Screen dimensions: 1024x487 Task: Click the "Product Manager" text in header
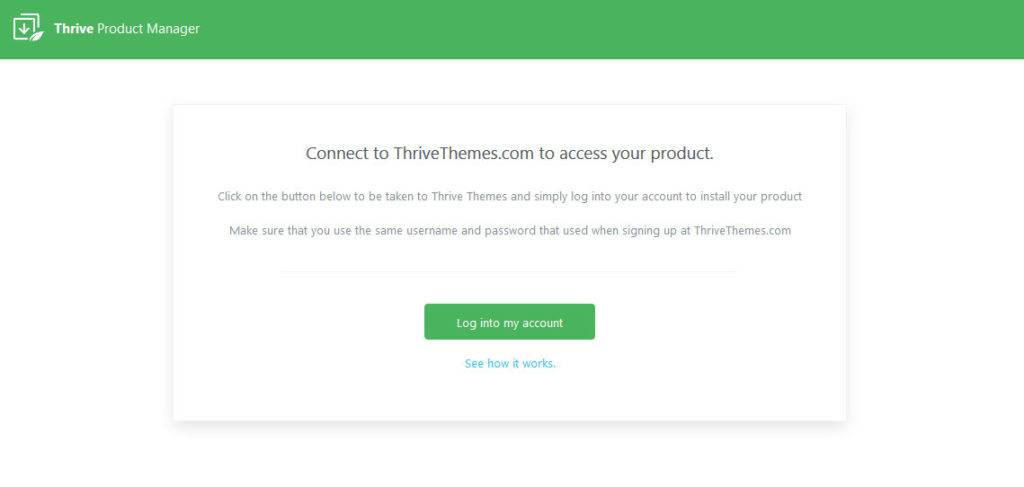(148, 29)
